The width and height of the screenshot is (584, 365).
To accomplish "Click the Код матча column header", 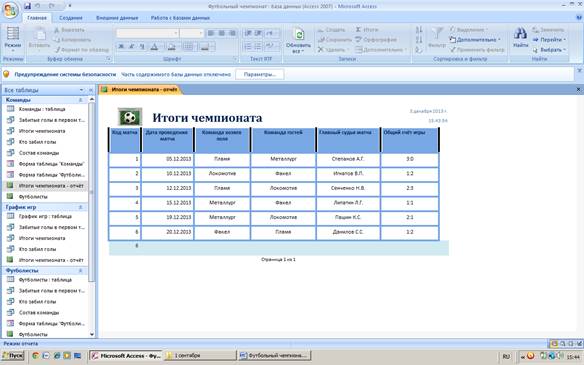I will [125, 140].
